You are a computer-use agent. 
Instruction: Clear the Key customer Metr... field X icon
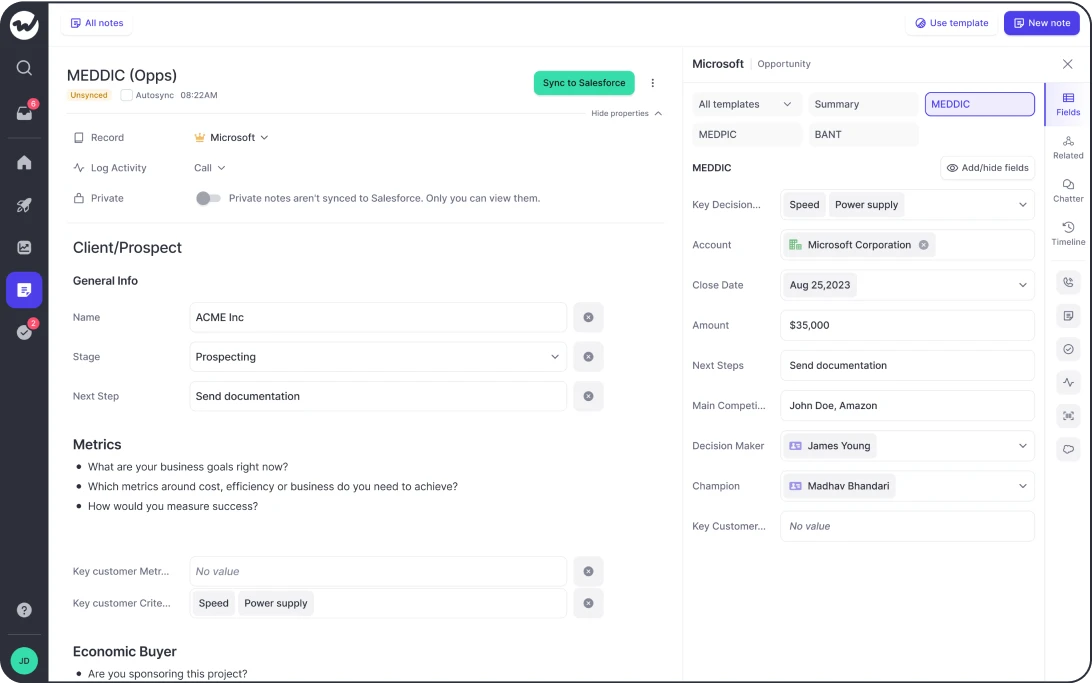(x=588, y=571)
